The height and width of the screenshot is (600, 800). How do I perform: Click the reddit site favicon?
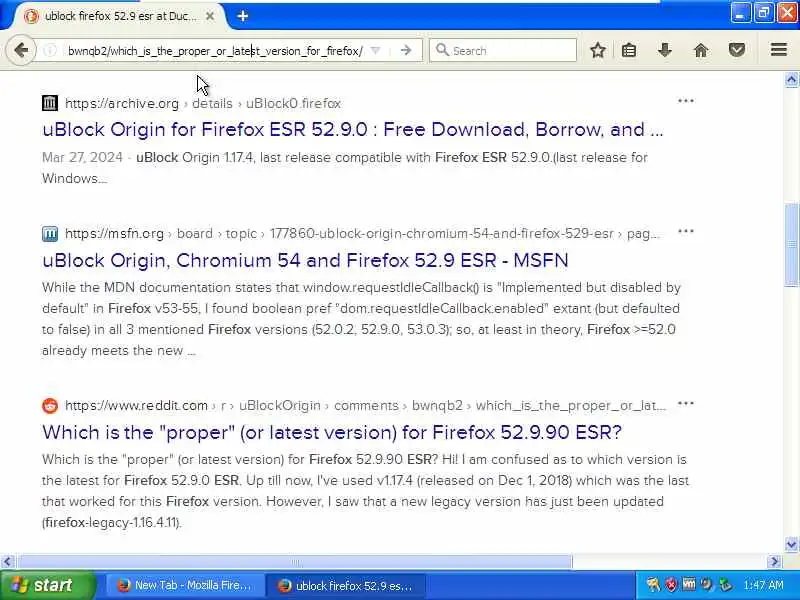tap(49, 406)
